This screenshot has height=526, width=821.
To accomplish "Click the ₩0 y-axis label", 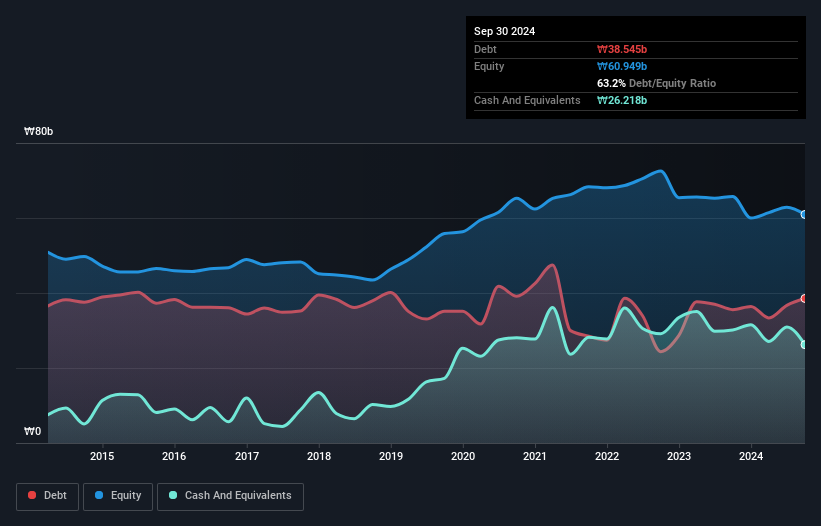I will click(32, 431).
